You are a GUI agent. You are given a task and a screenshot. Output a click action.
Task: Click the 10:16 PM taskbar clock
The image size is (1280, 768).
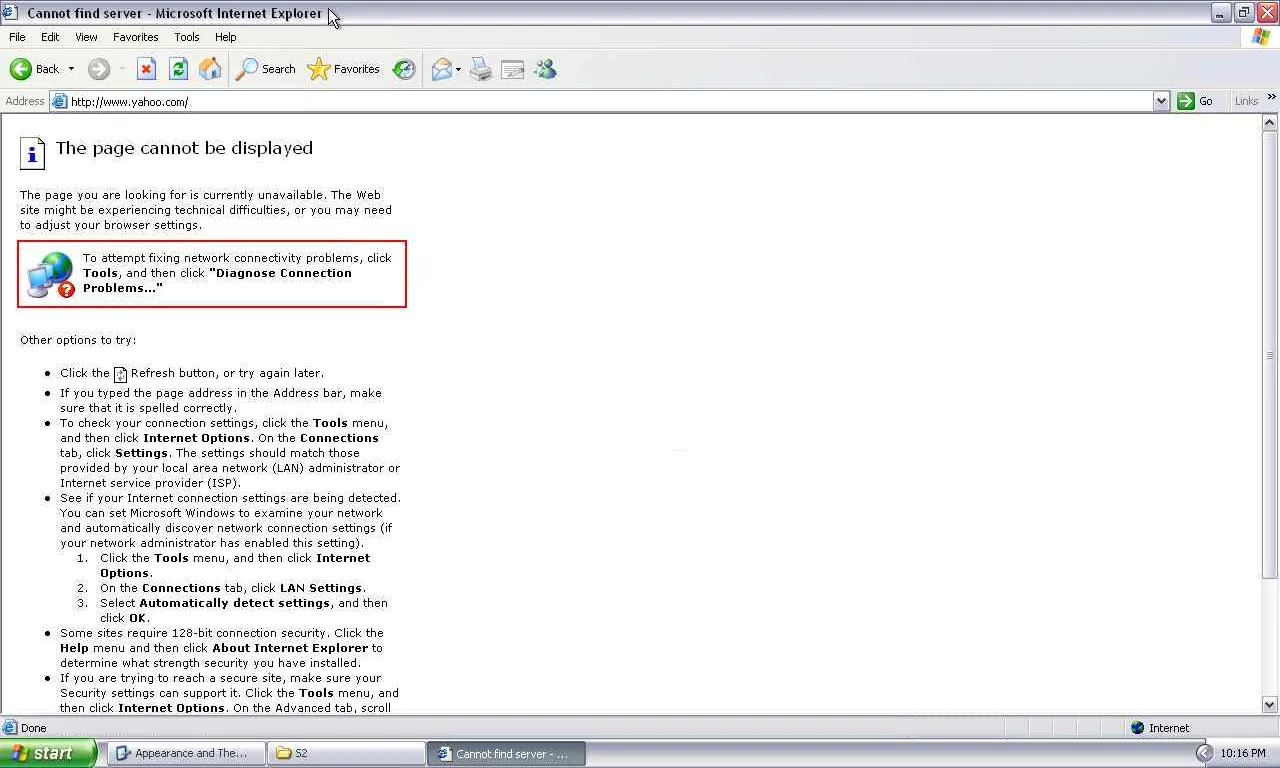pyautogui.click(x=1243, y=753)
